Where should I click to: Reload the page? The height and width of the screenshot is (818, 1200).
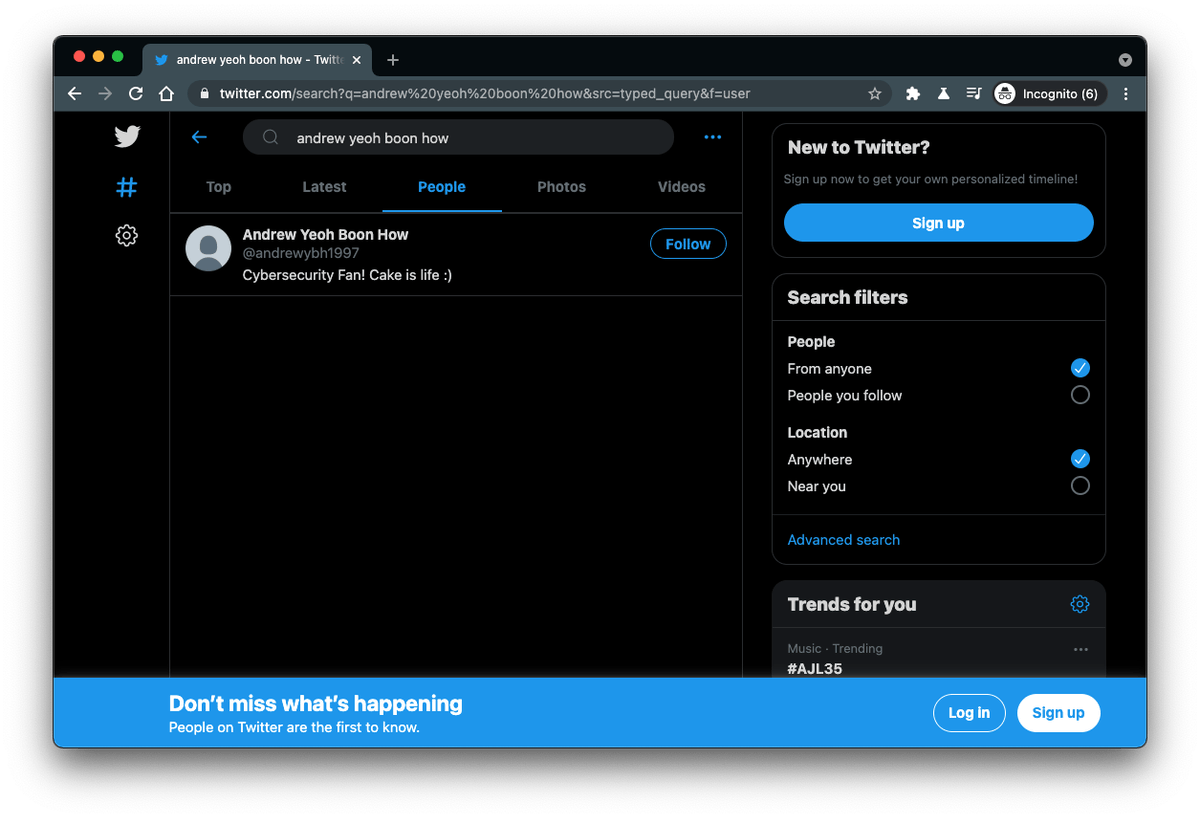[136, 94]
